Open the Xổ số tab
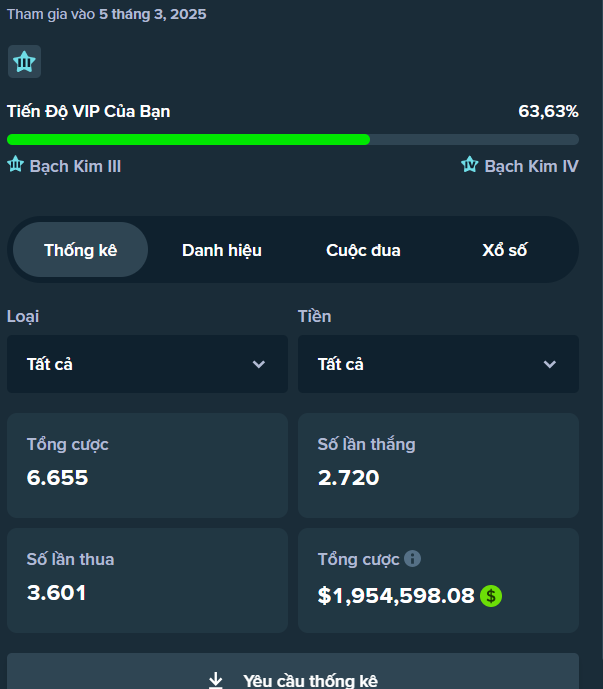603x689 pixels. pos(504,250)
